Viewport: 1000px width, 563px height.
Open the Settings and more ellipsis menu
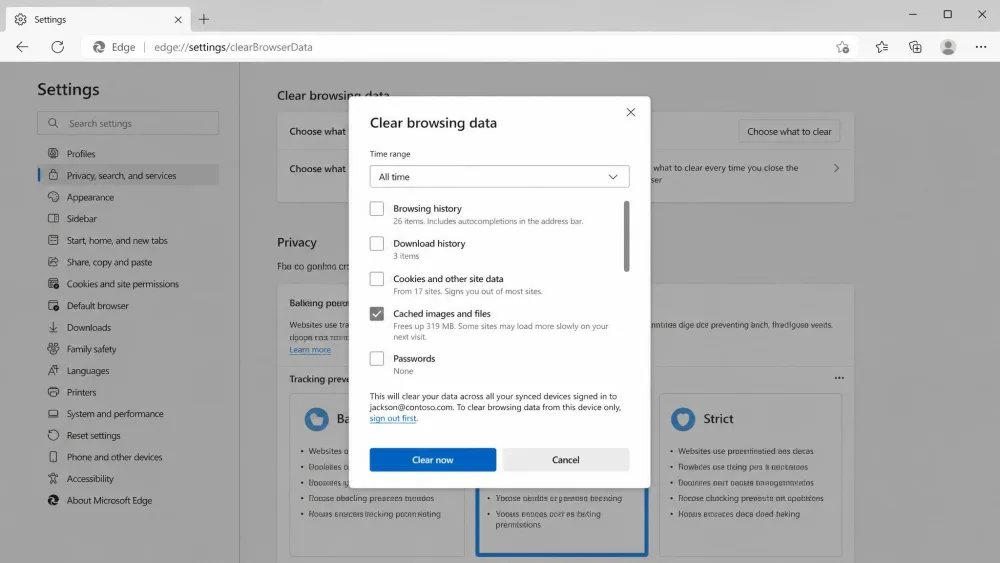[981, 47]
